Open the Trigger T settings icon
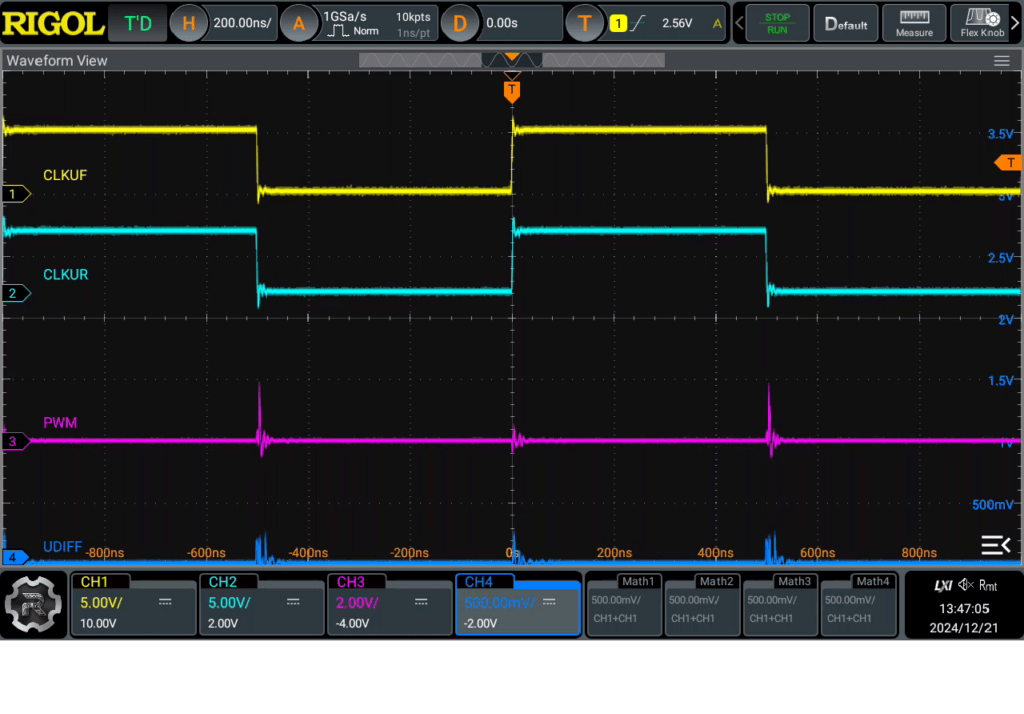The height and width of the screenshot is (714, 1024). [584, 24]
